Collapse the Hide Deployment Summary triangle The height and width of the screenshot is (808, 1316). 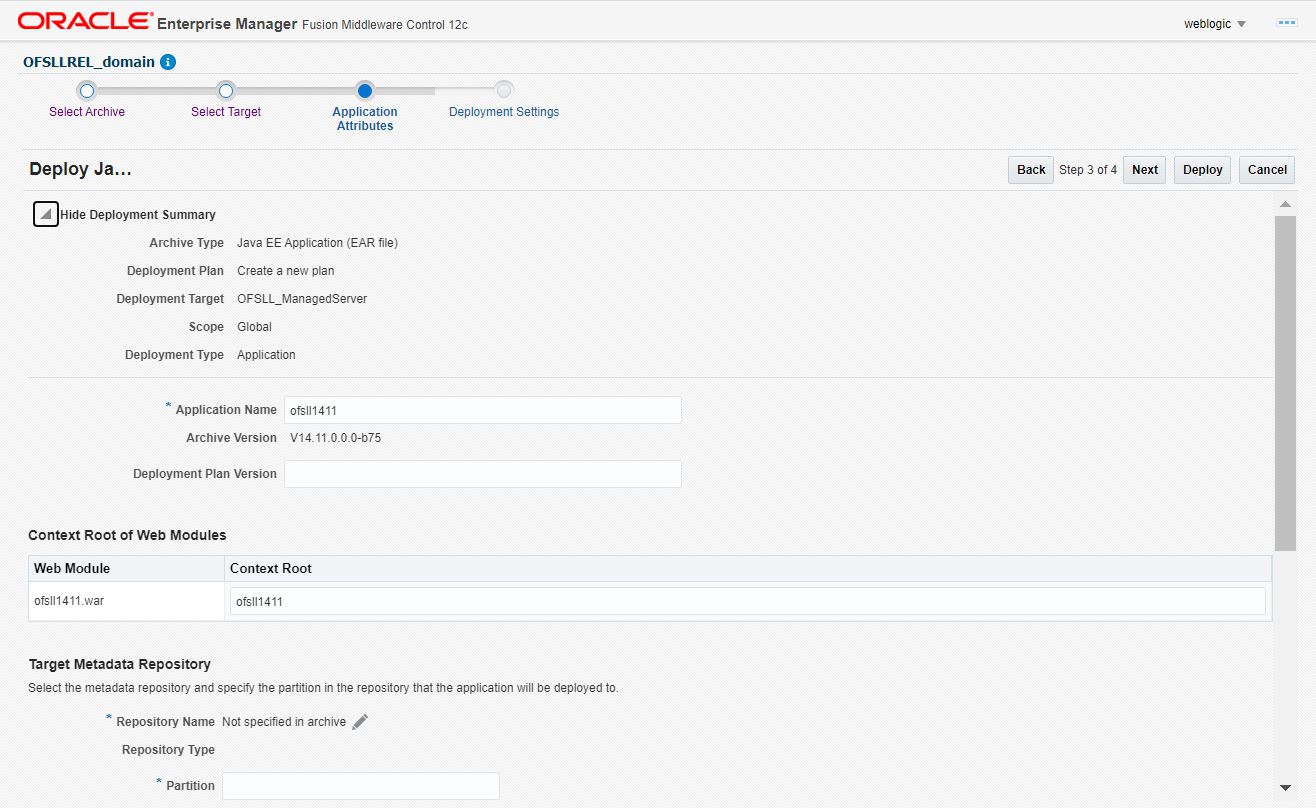coord(46,214)
